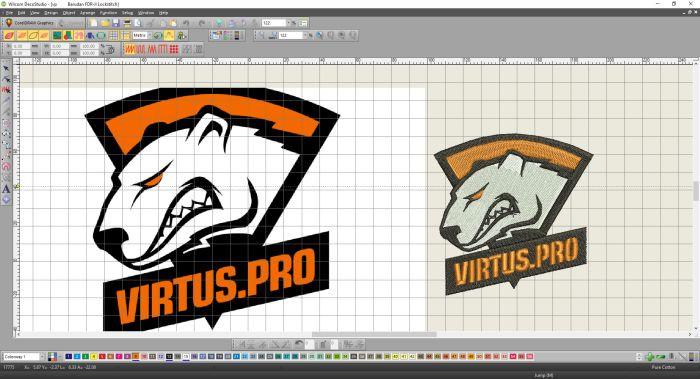Click the Print icon in toolbar
This screenshot has height=379, width=700.
click(x=127, y=23)
